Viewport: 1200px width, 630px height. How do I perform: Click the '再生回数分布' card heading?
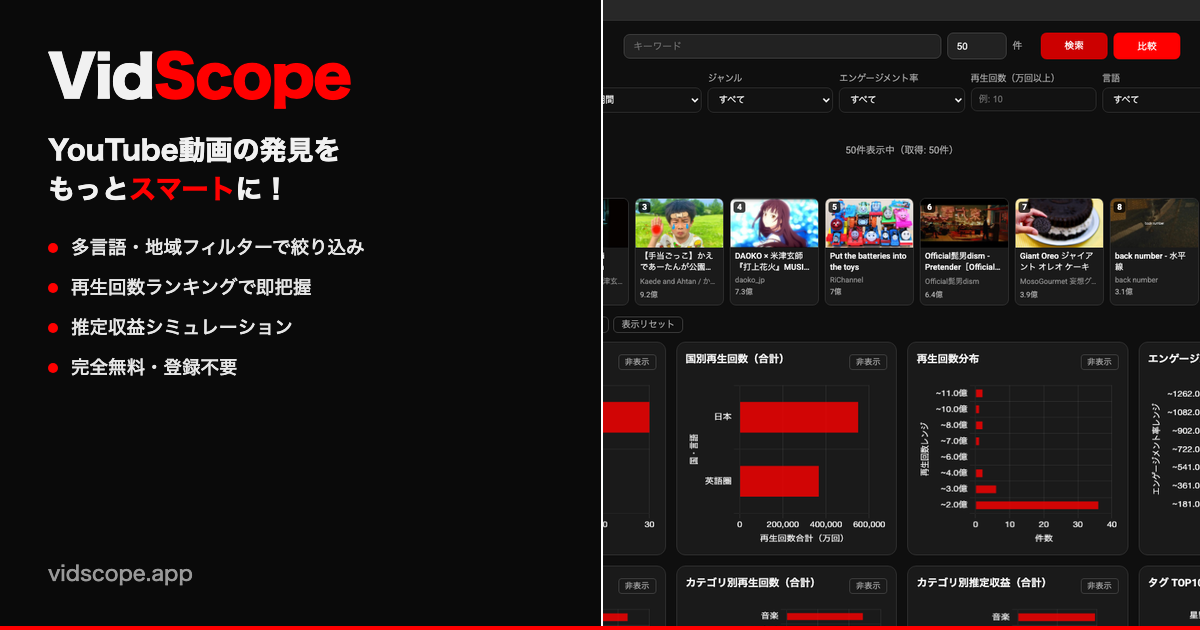[x=948, y=358]
